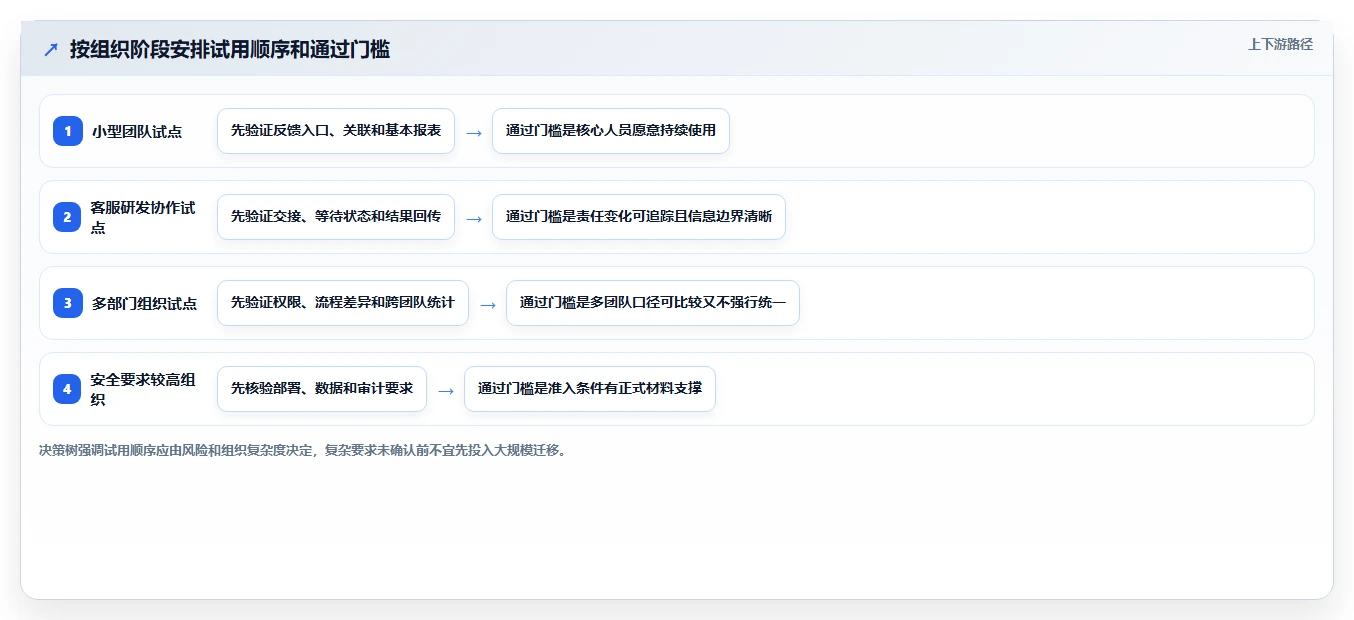Click the step 4 number badge
Image resolution: width=1354 pixels, height=620 pixels.
[x=68, y=389]
